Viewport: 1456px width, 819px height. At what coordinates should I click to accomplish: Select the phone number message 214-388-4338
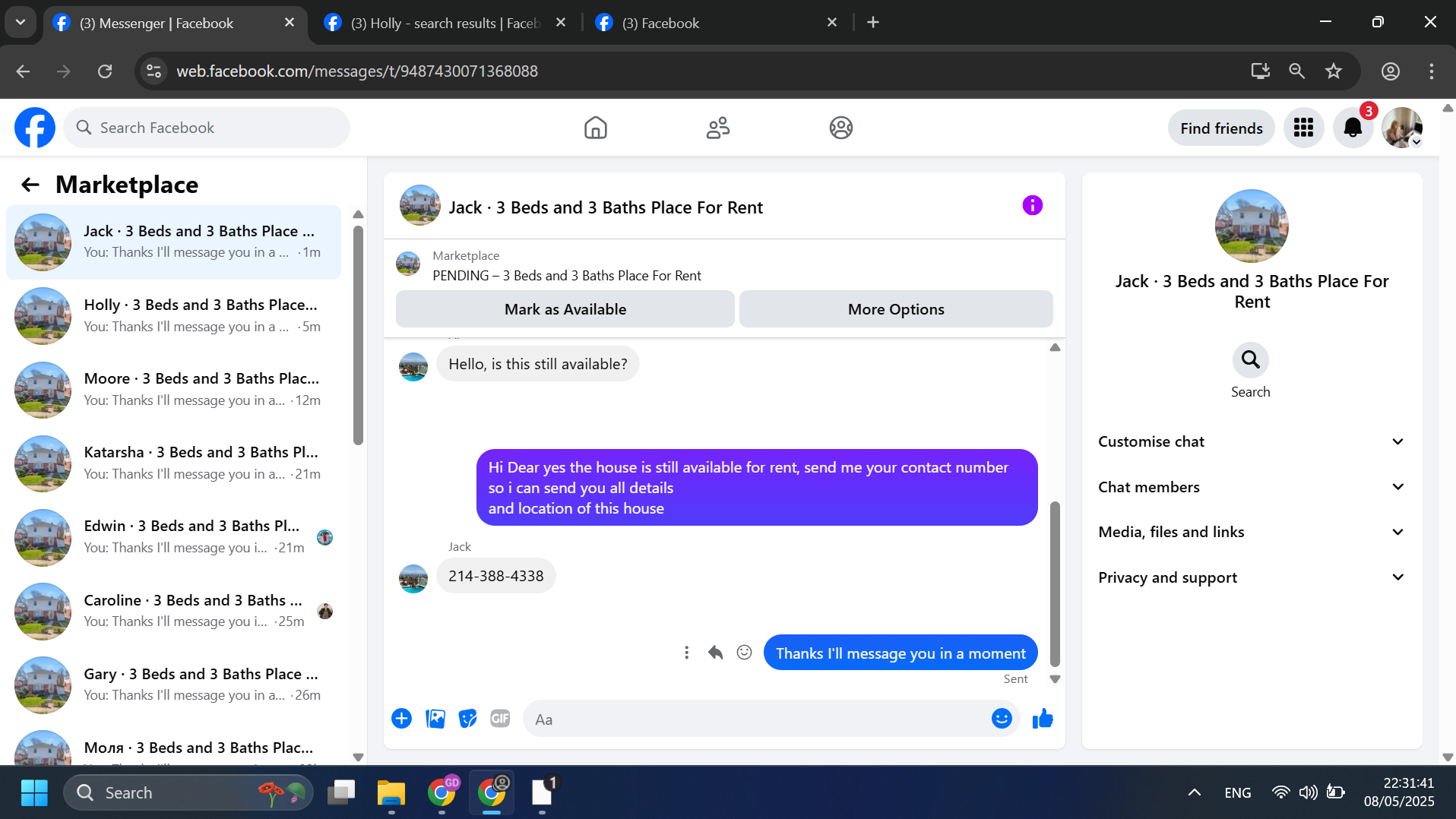point(496,576)
